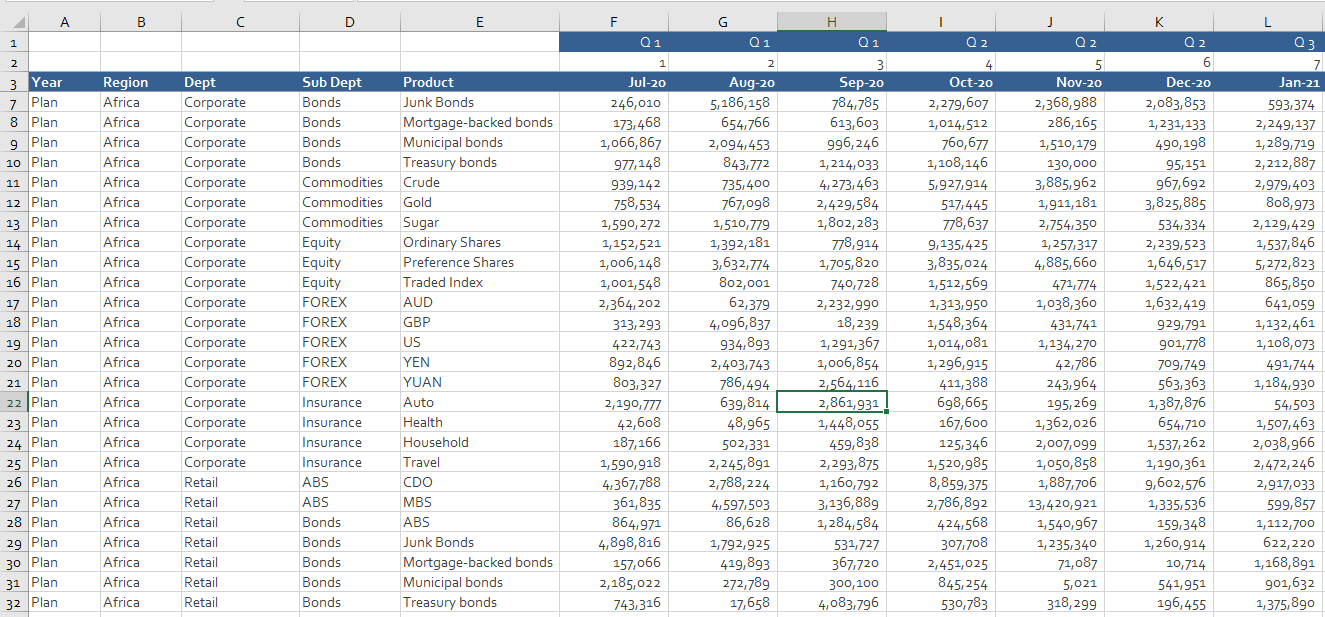Select the Retail cell in row 26
1325x617 pixels.
(x=240, y=482)
